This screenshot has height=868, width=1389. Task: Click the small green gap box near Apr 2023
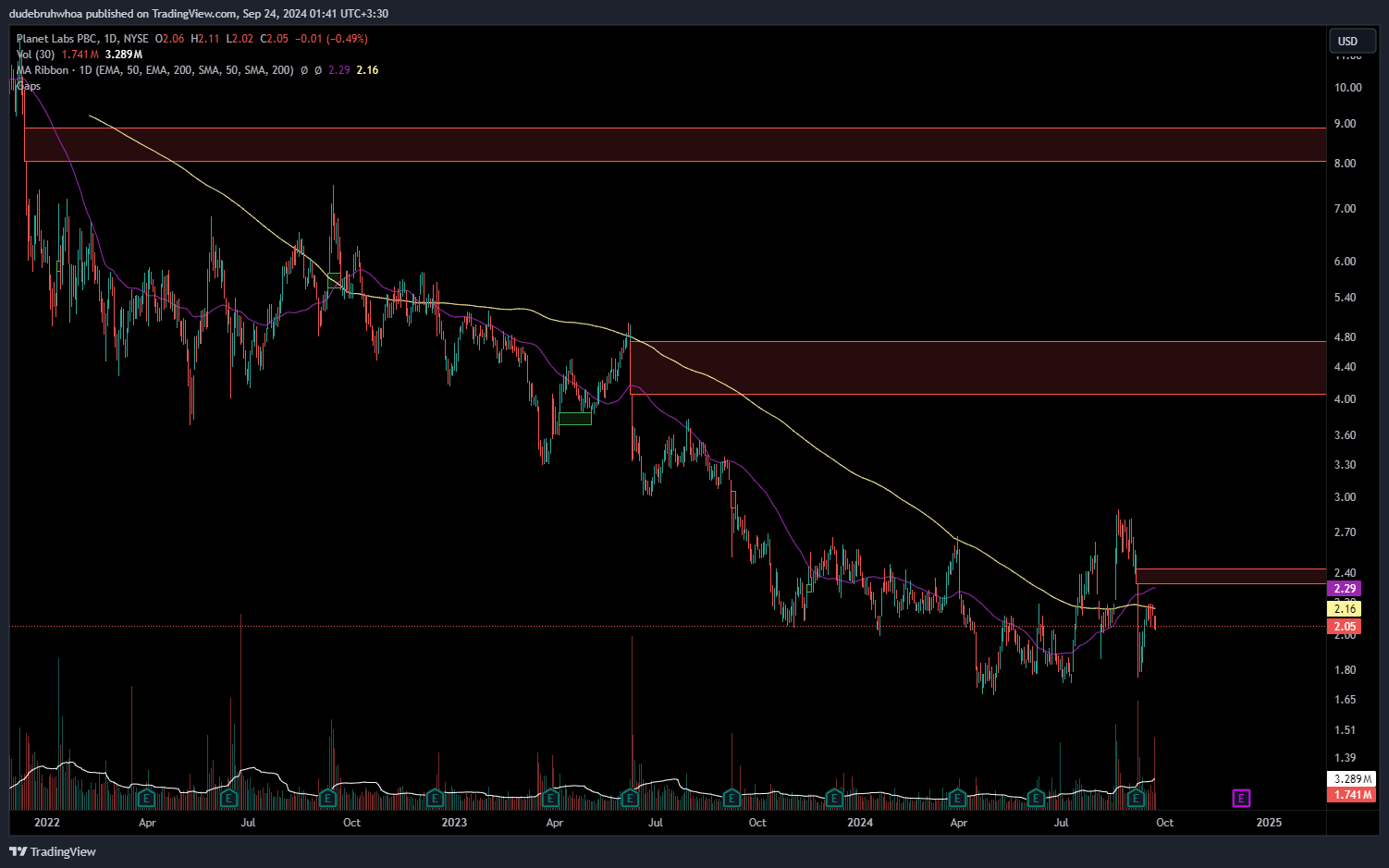[575, 418]
